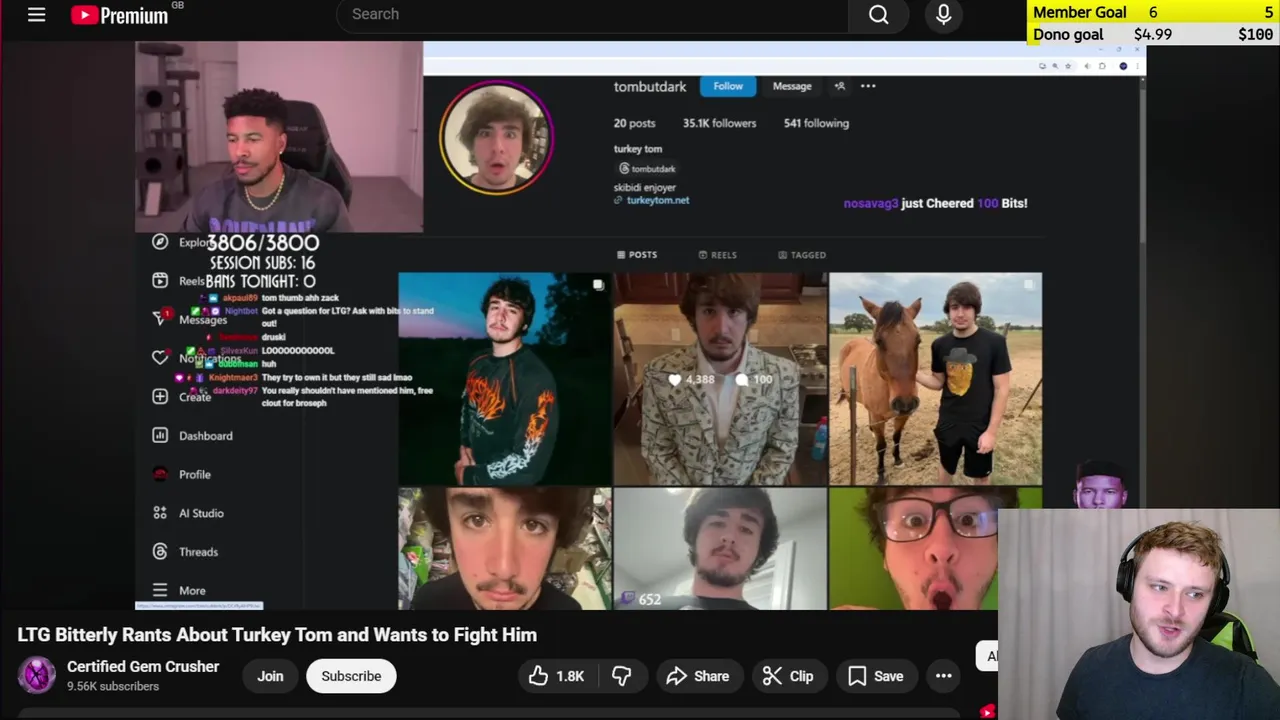Open Profile in Instagram sidebar
Screen dimensions: 1280x720
tap(181, 474)
